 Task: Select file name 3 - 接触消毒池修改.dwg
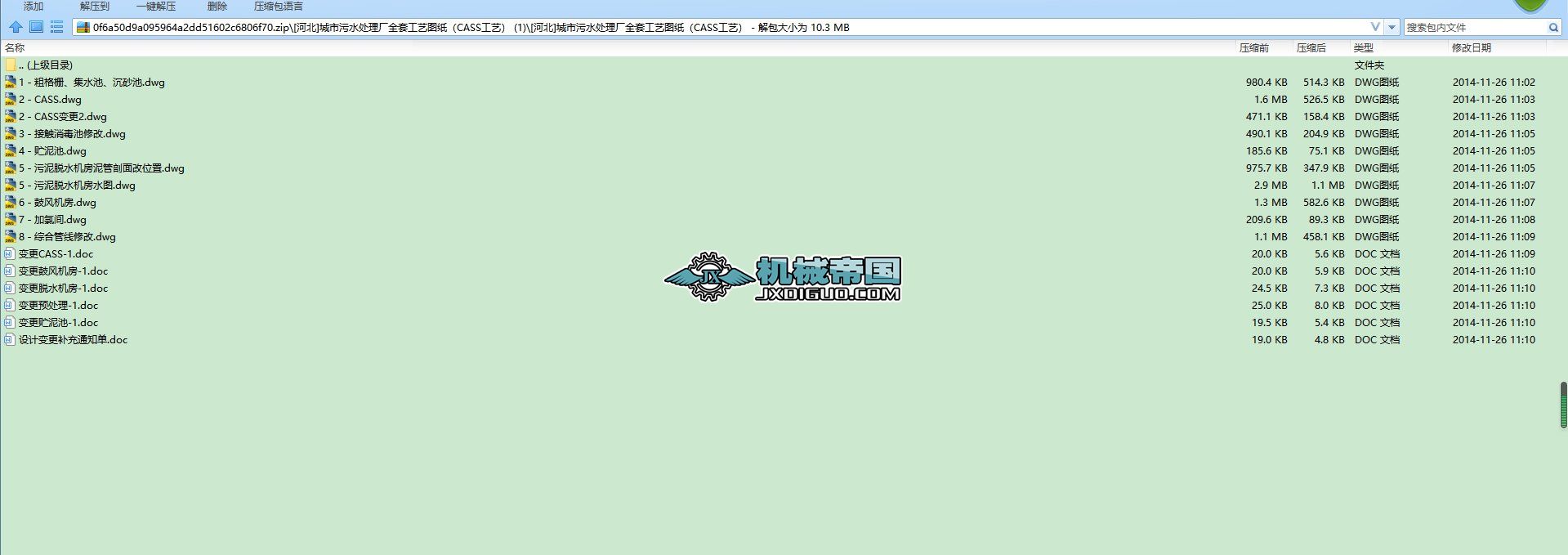[x=72, y=133]
